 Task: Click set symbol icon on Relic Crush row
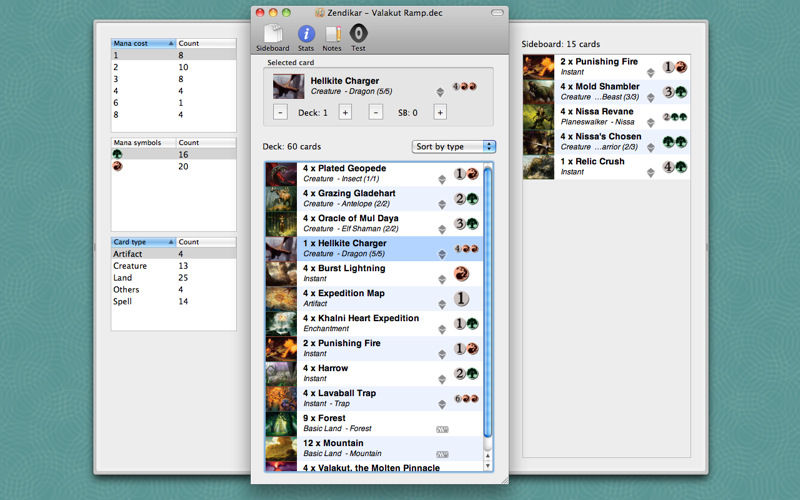pos(651,172)
